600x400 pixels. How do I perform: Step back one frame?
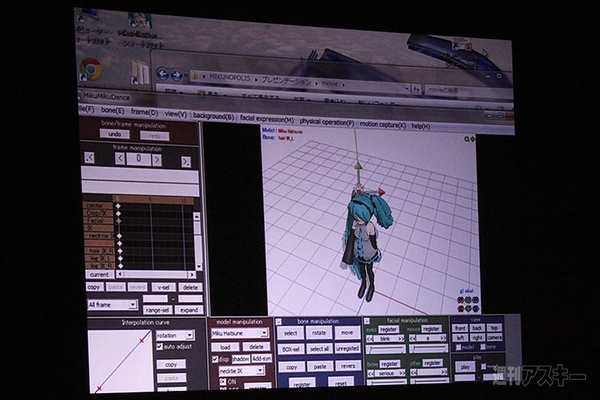point(120,158)
